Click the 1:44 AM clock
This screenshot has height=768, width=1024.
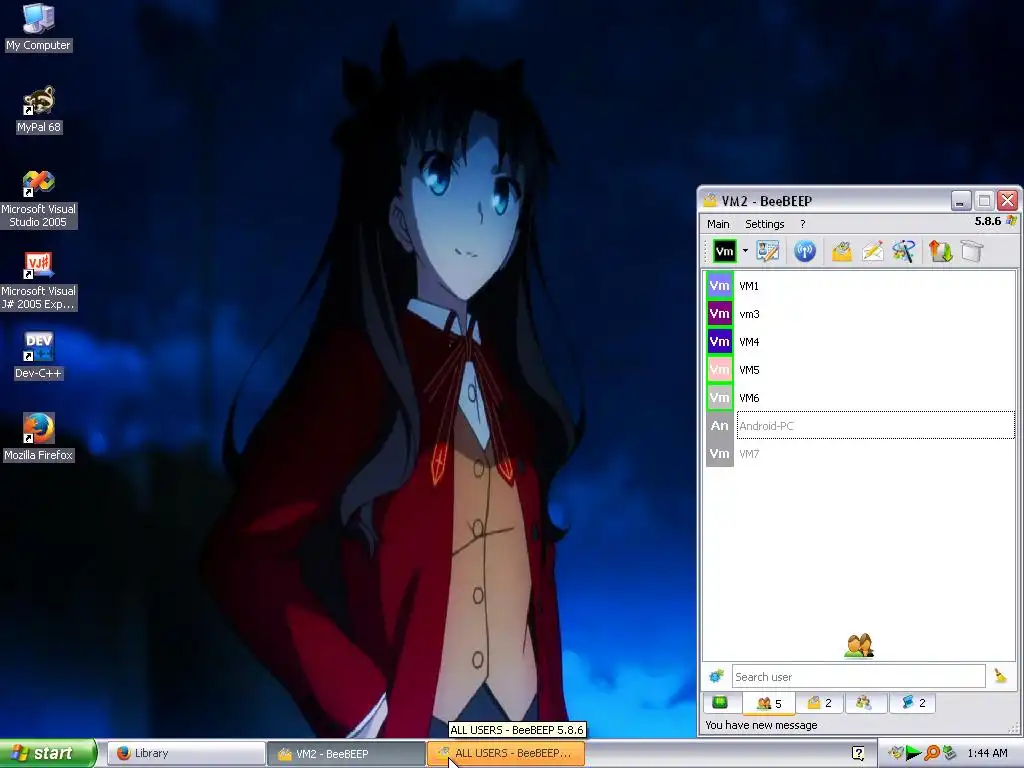pyautogui.click(x=987, y=753)
